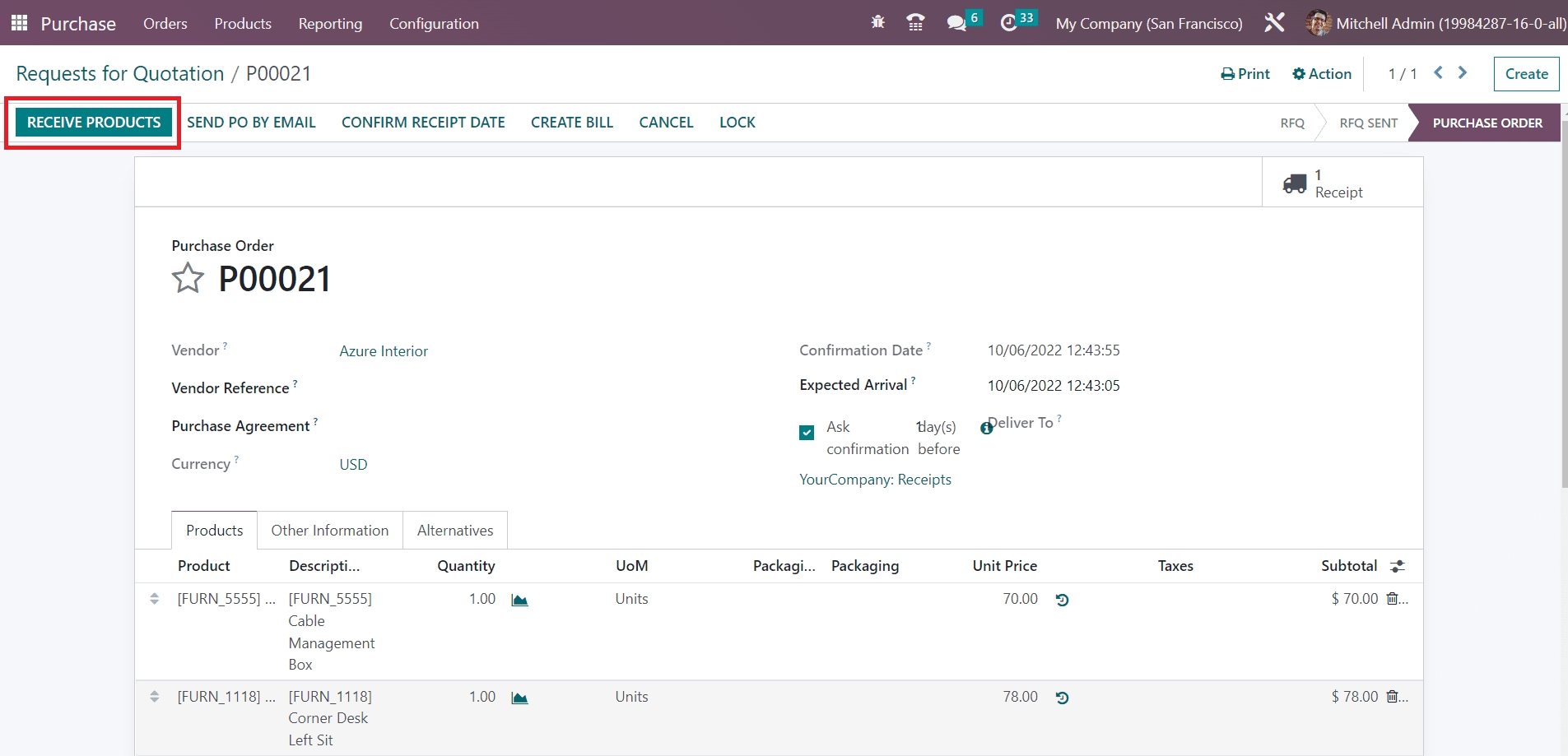This screenshot has width=1568, height=756.
Task: Open My Company (San Francisco) switcher
Action: (1149, 23)
